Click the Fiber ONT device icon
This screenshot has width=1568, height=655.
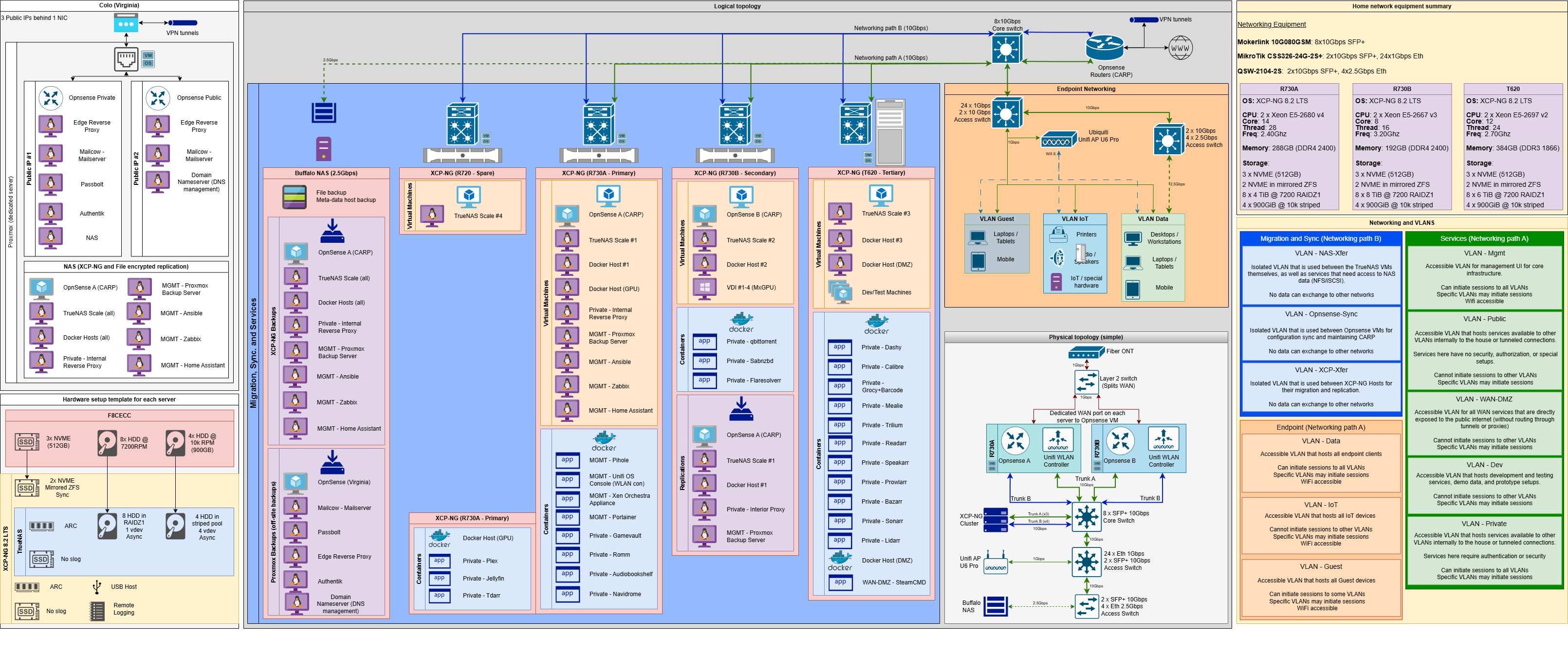(x=1086, y=352)
